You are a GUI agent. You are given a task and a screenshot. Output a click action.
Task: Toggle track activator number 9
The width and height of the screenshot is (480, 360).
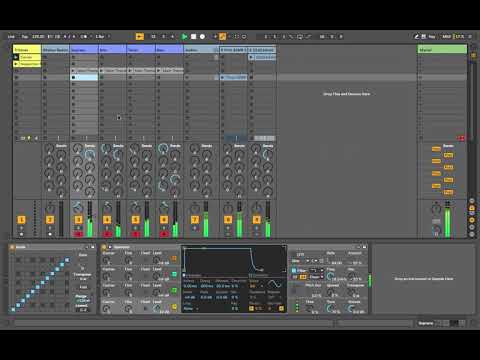point(257,220)
